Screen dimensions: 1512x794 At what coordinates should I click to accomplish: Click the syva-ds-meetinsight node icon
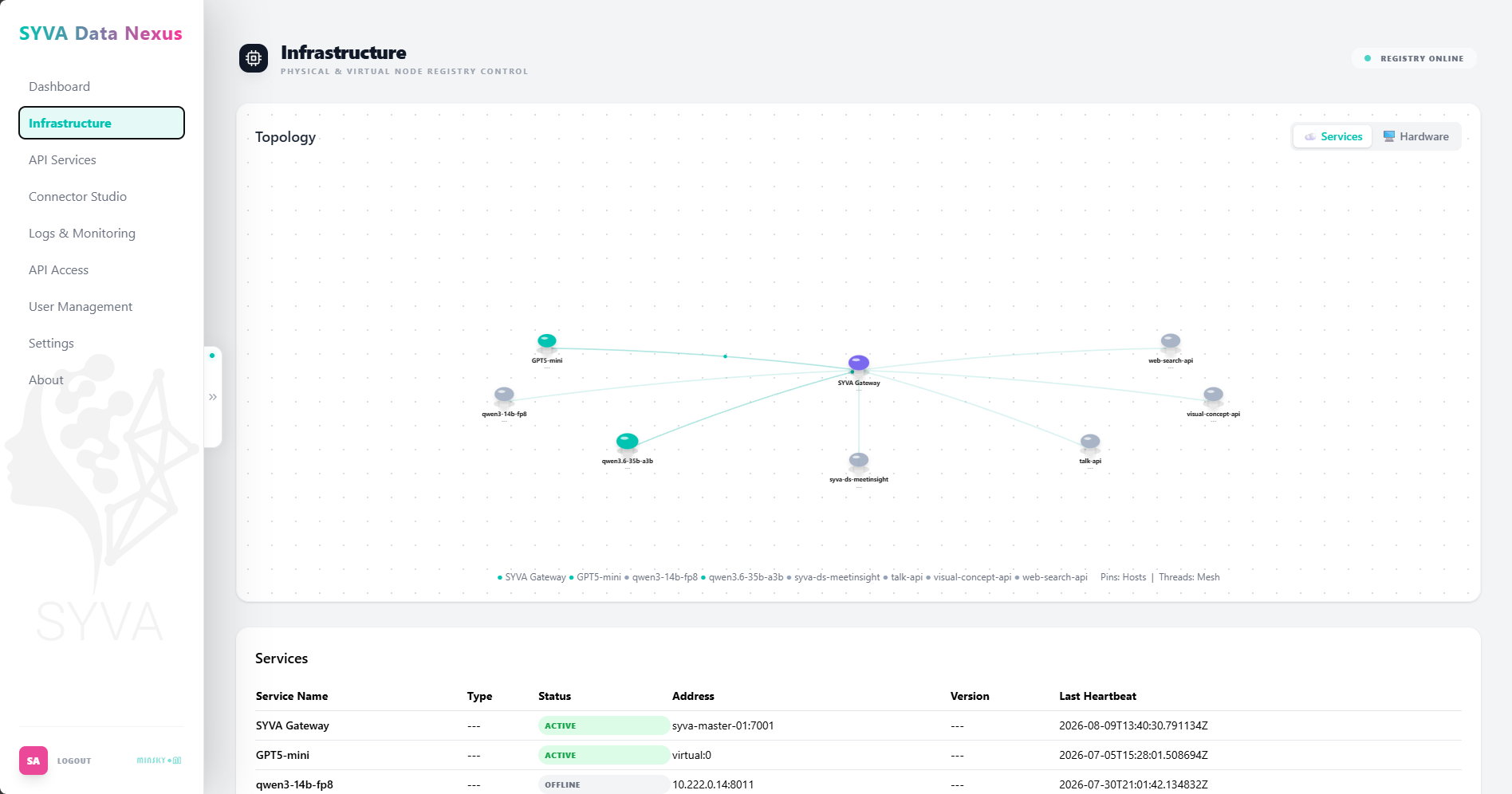coord(859,461)
